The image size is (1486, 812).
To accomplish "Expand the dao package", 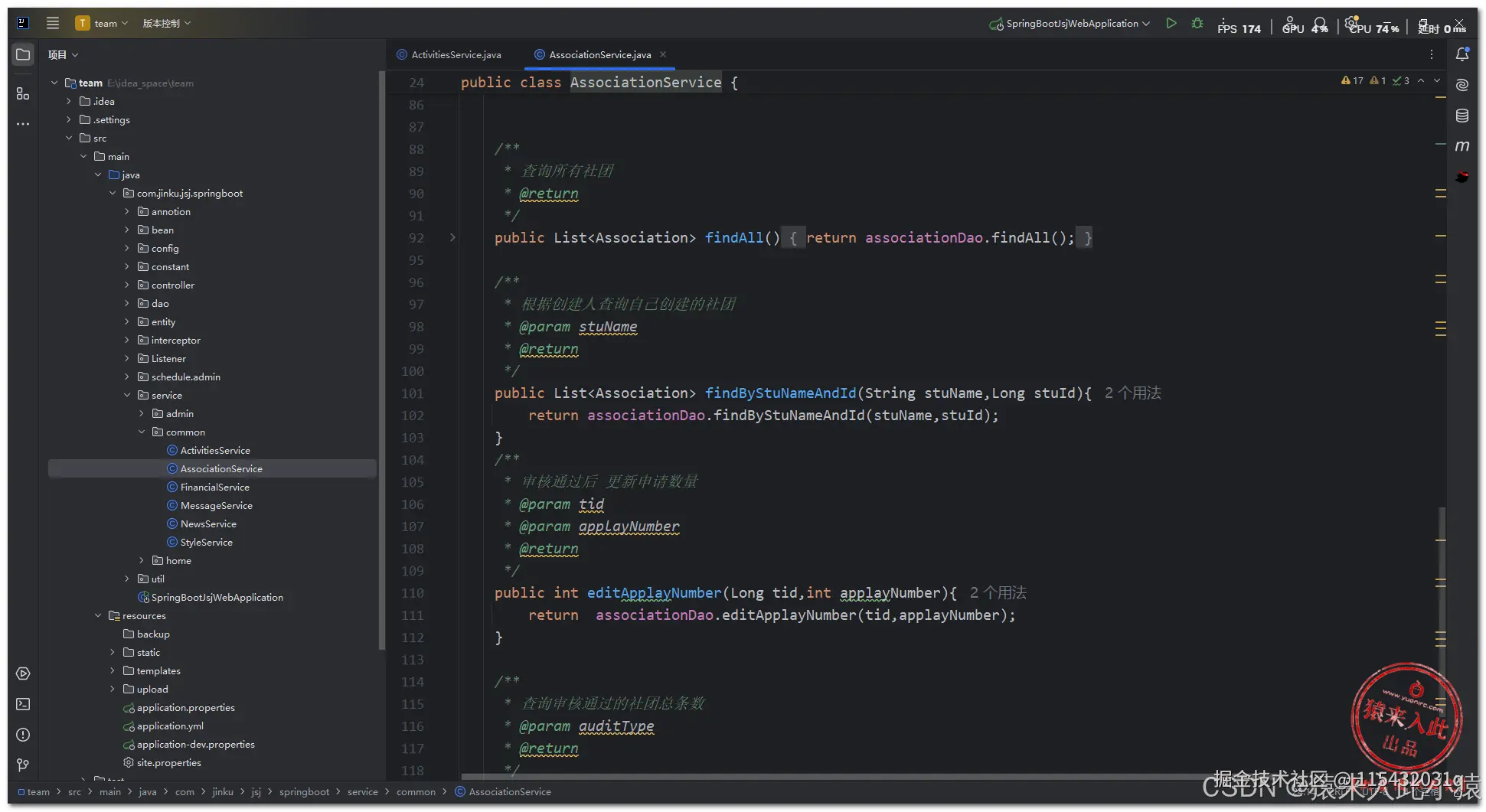I will pos(127,303).
